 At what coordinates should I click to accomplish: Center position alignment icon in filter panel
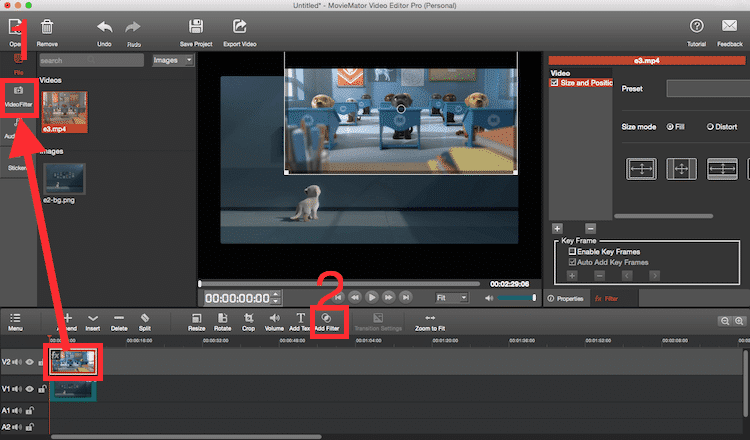click(682, 169)
